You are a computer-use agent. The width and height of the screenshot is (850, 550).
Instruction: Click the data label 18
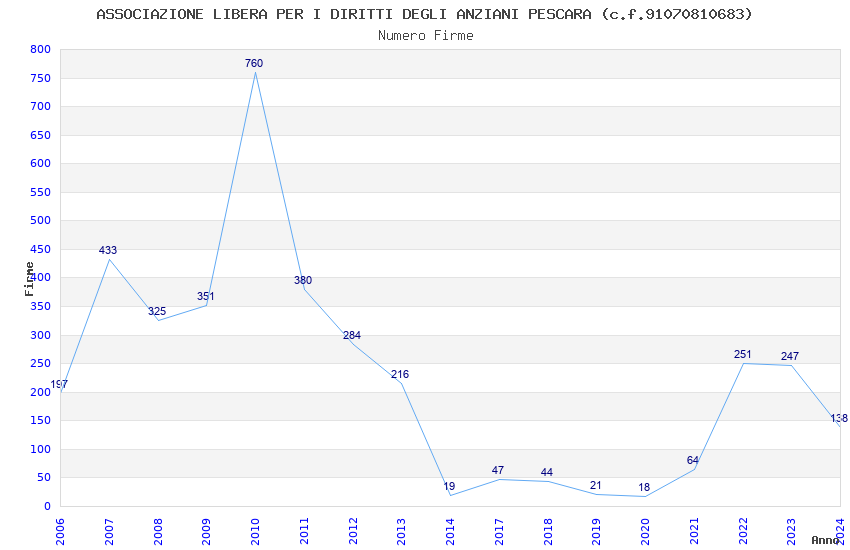(x=644, y=488)
